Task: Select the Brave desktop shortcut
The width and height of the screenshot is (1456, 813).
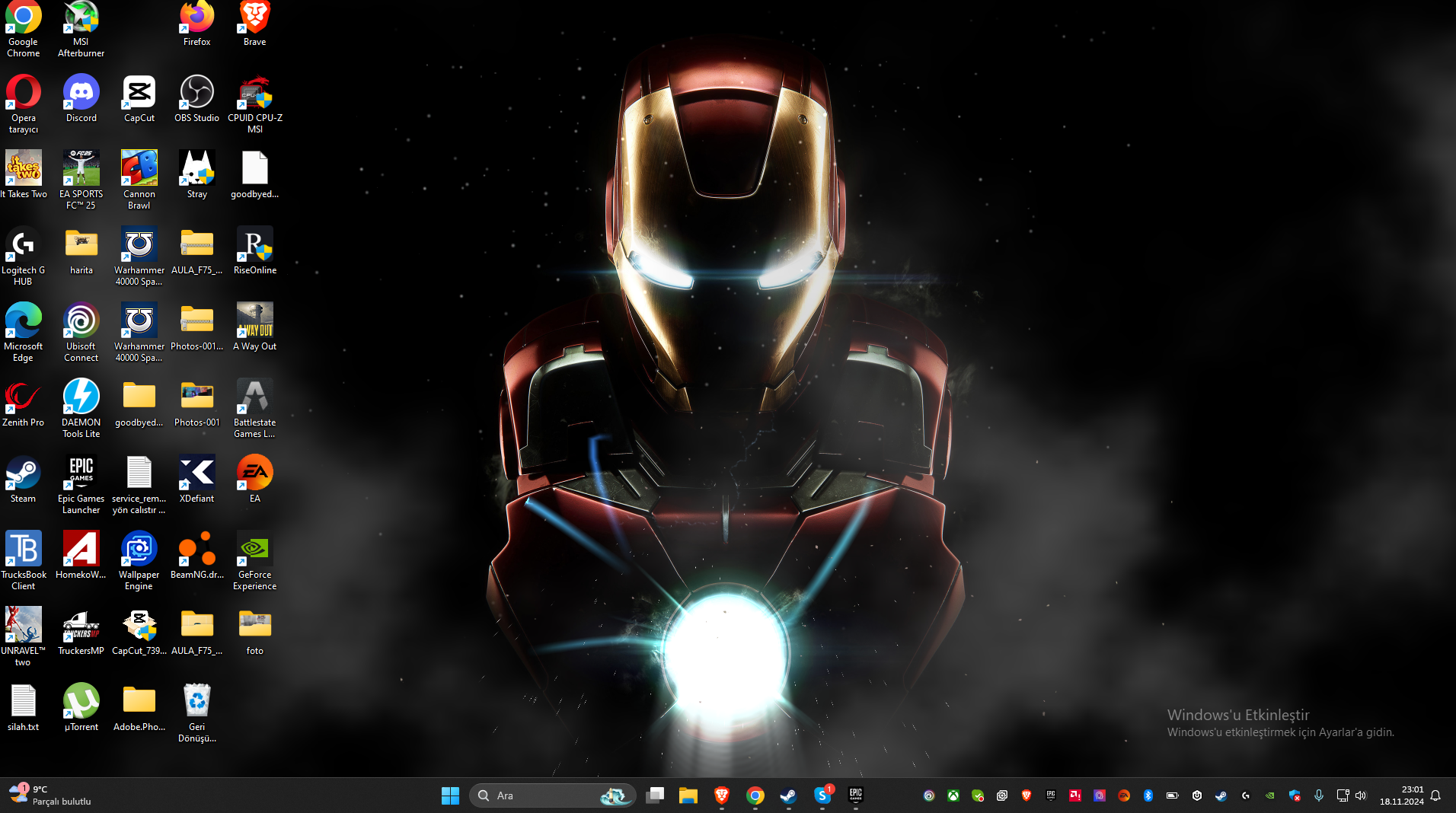Action: tap(255, 24)
